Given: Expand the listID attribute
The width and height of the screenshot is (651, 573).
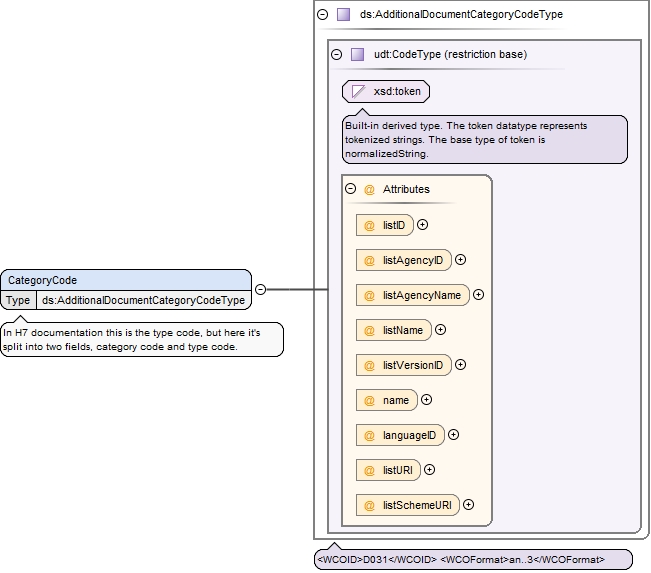Looking at the screenshot, I should click(422, 225).
